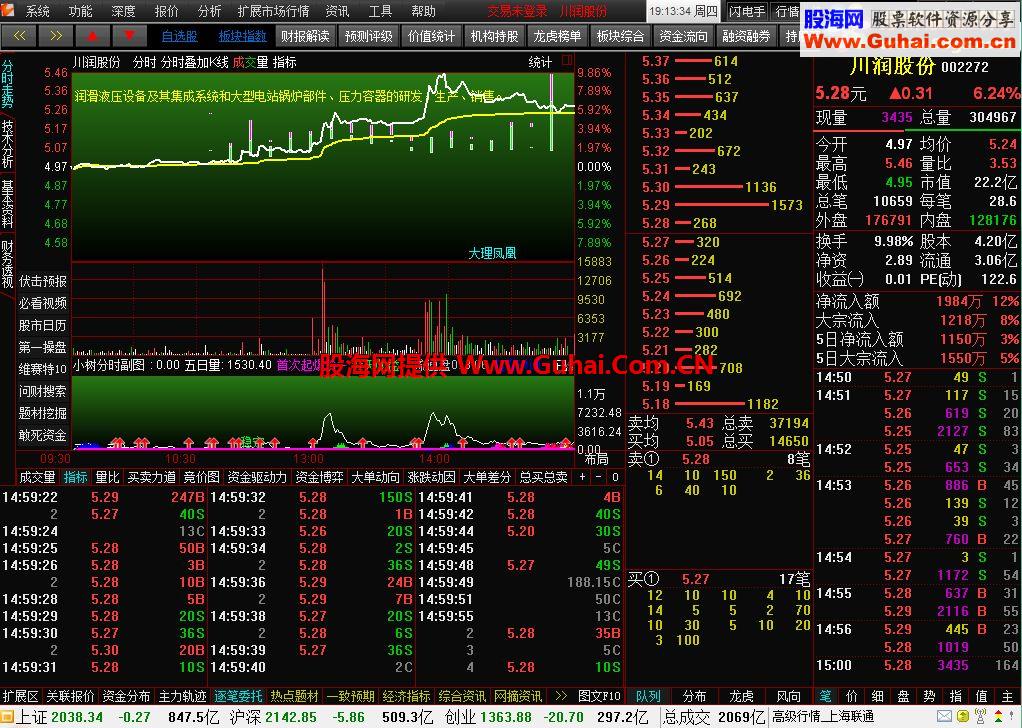
Task: Open the mail envelope icon in the status bar
Action: 944,718
